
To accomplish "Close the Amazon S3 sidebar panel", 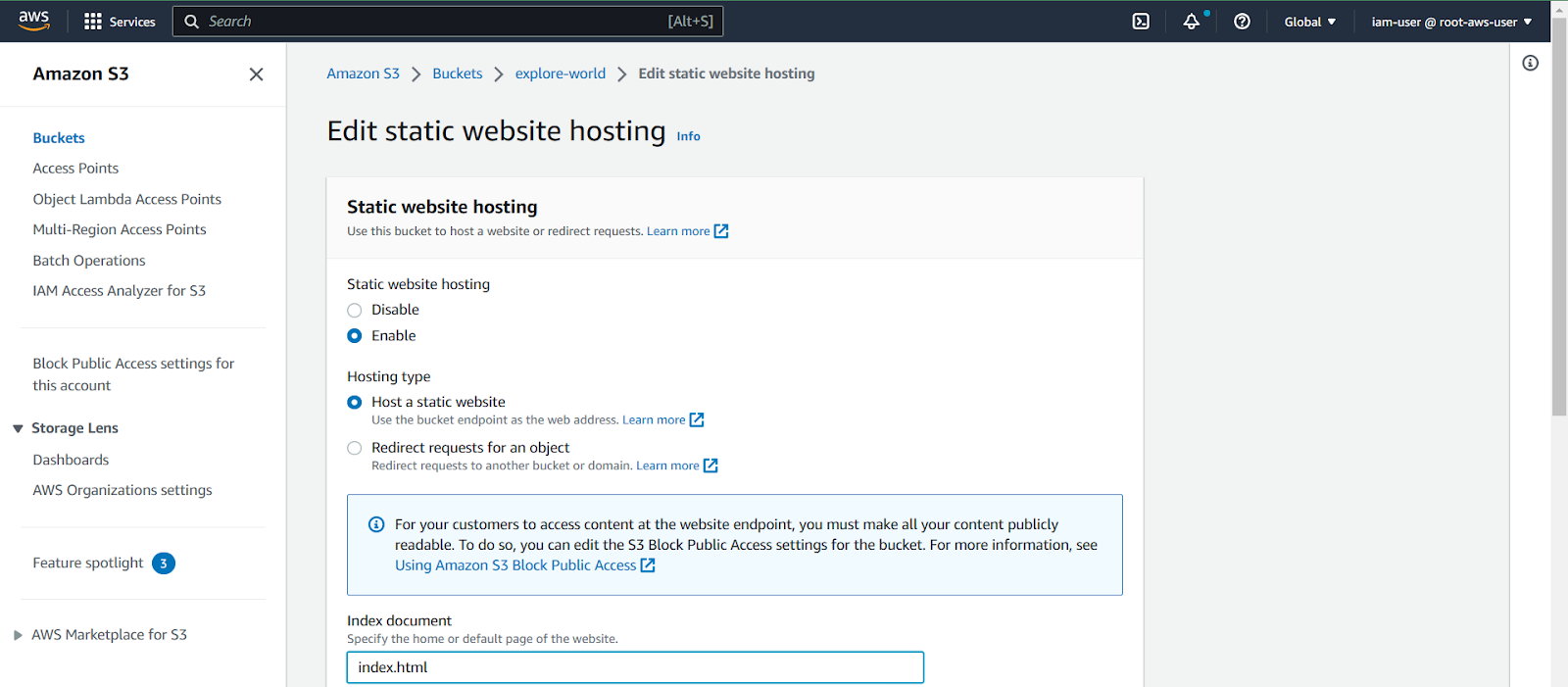I will [256, 74].
